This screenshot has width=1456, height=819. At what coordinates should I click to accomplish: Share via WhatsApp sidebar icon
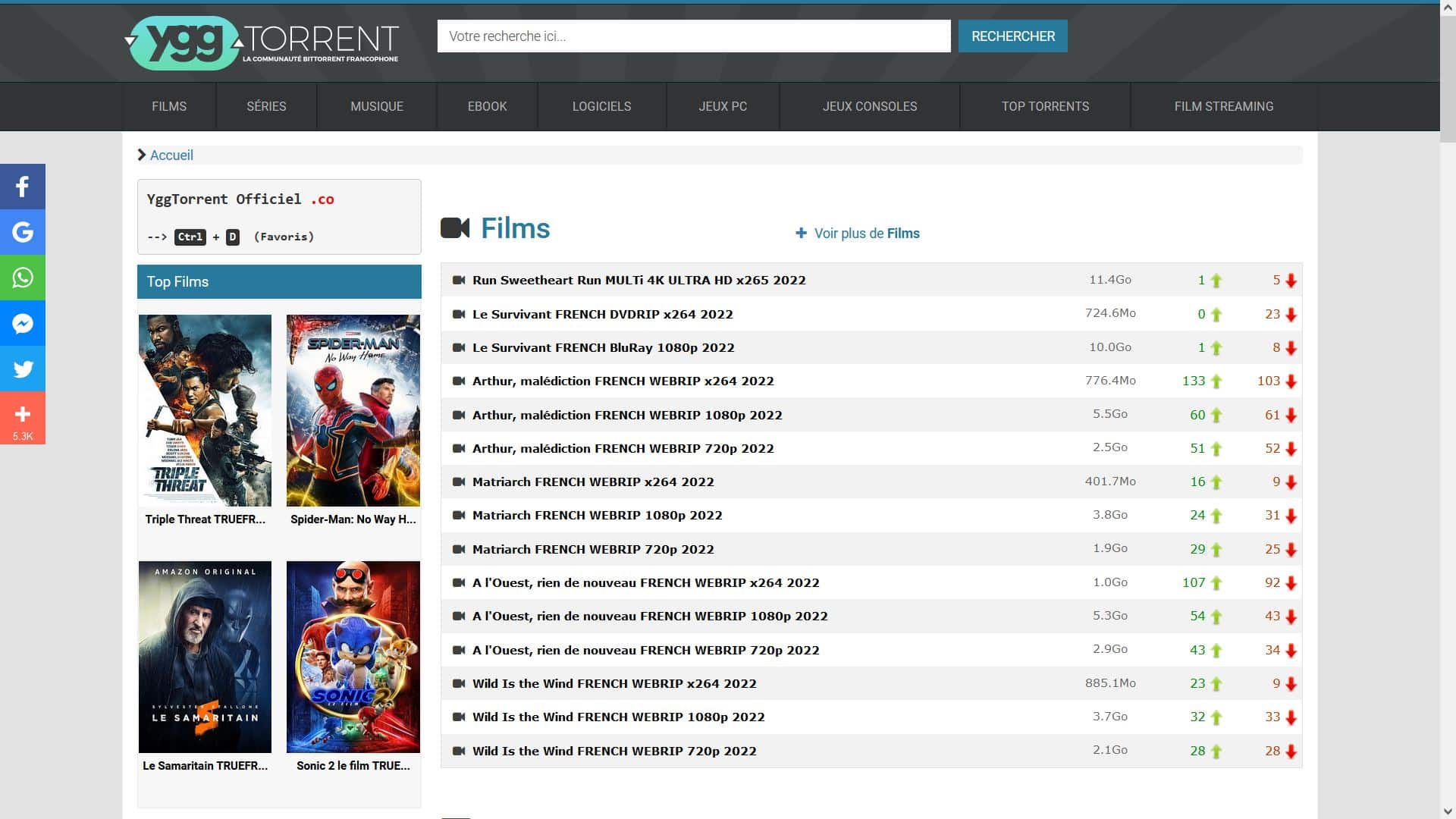pyautogui.click(x=23, y=278)
